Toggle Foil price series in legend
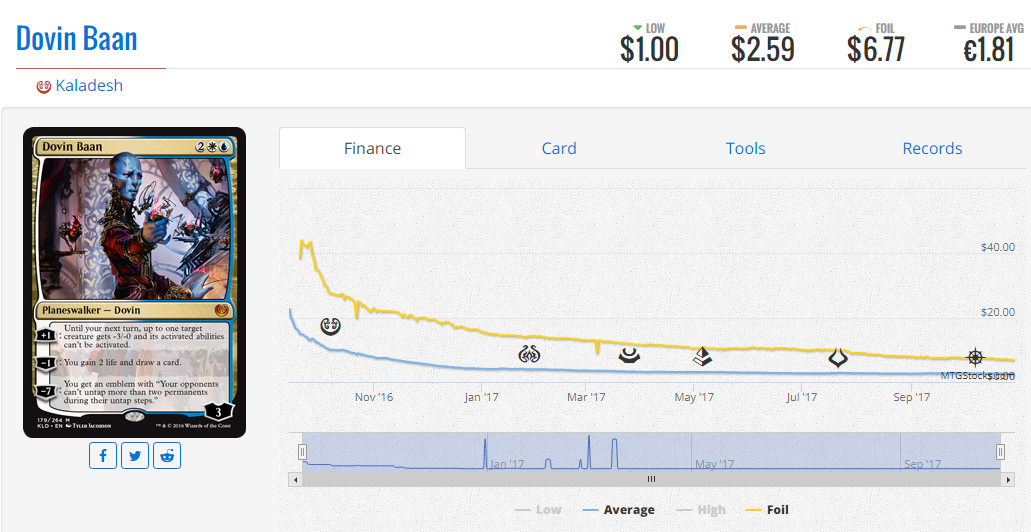The image size is (1031, 532). (768, 510)
